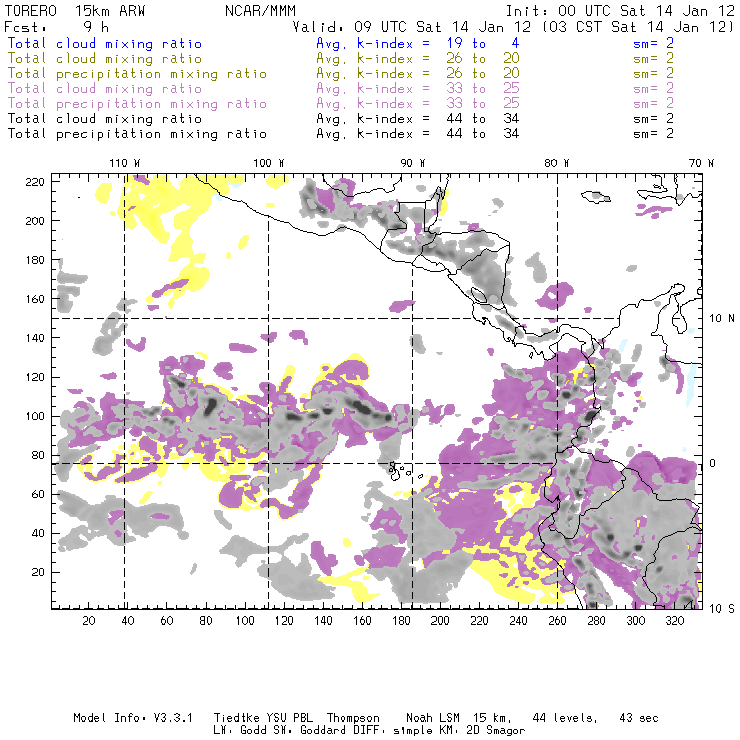Select the 'Fcst: 9 h' forecast hour text

[57, 27]
